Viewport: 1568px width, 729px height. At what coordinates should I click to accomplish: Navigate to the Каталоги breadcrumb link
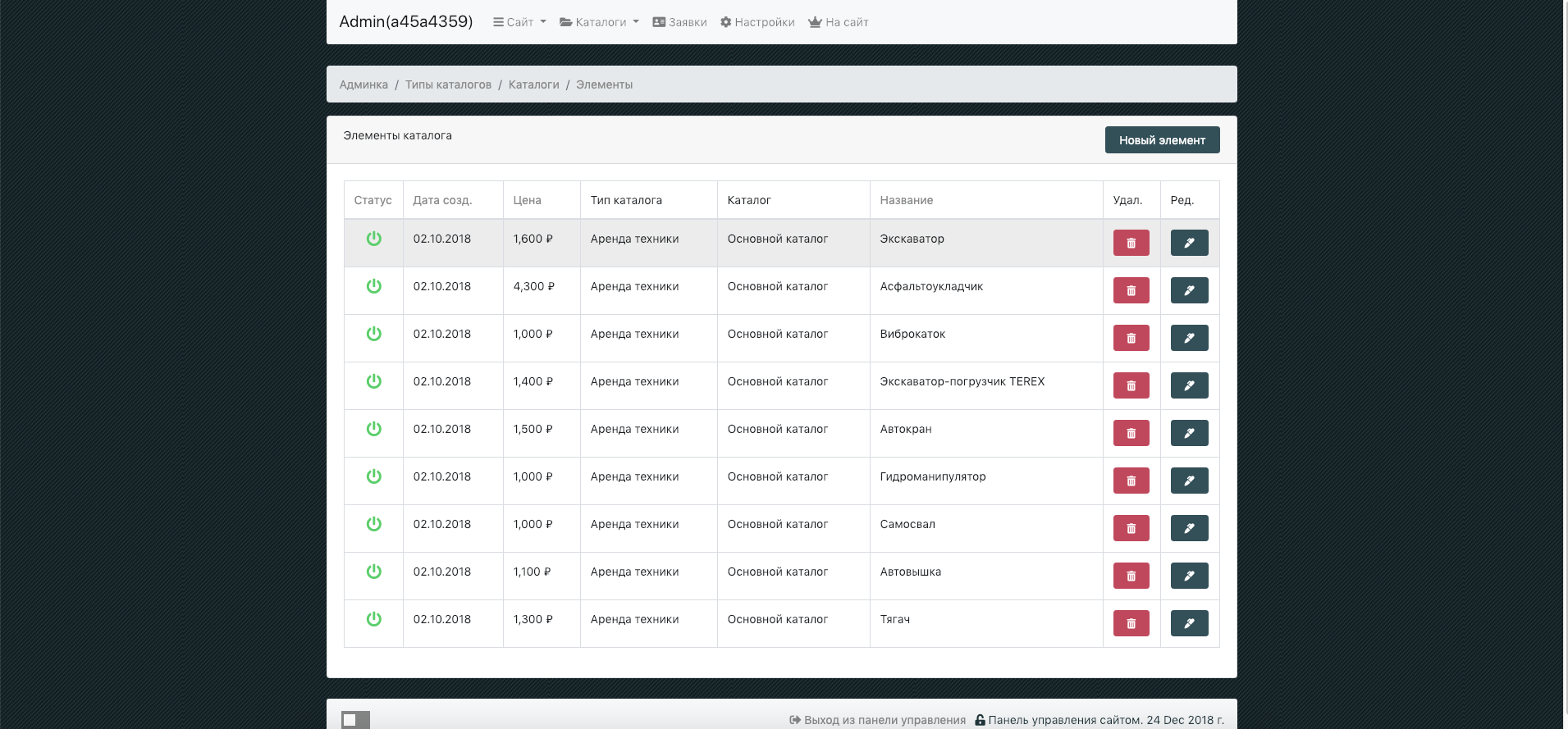pos(533,84)
